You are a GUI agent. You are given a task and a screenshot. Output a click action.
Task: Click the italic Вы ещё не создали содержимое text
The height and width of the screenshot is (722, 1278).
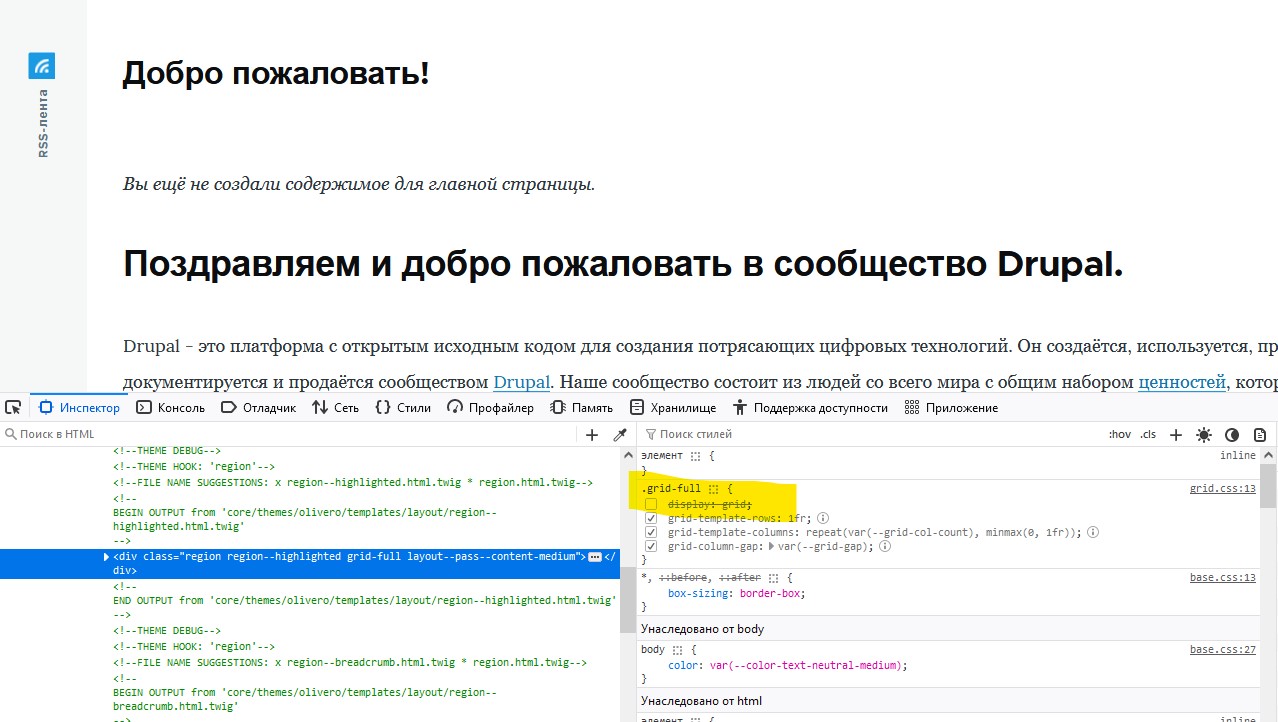coord(359,185)
